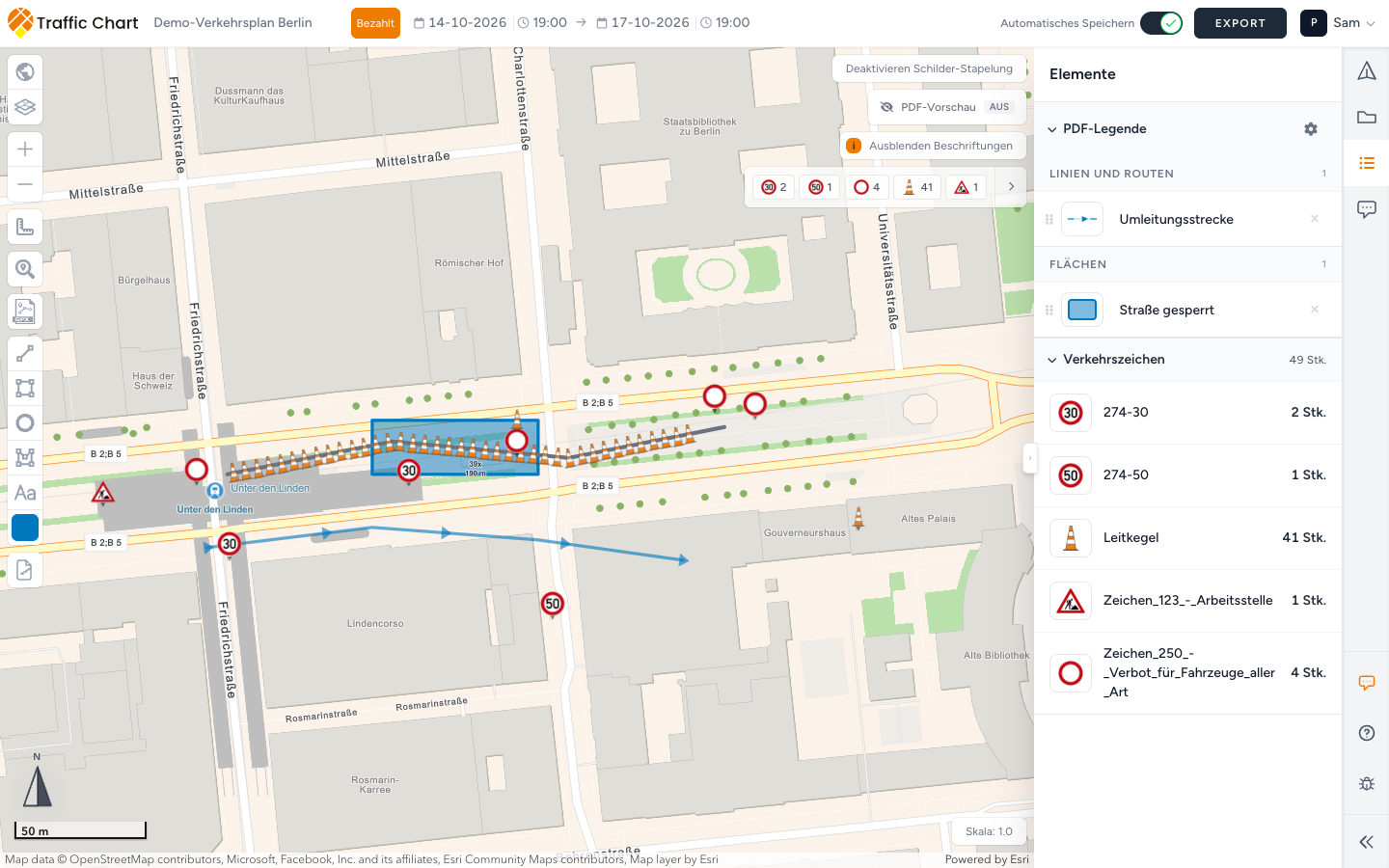Screen dimensions: 1389x868
Task: Zoom in the map with plus button
Action: (x=25, y=149)
